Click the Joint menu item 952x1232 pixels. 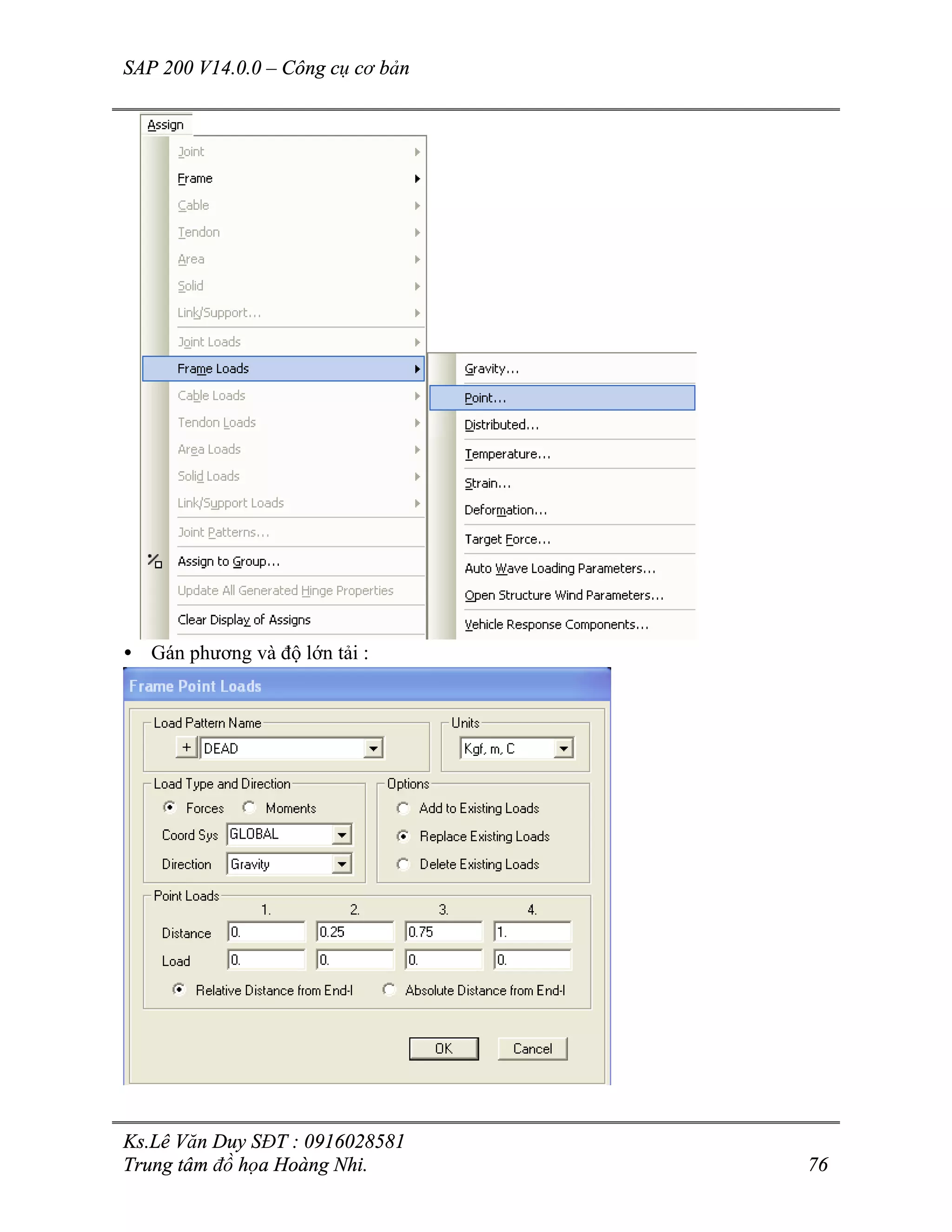click(284, 152)
